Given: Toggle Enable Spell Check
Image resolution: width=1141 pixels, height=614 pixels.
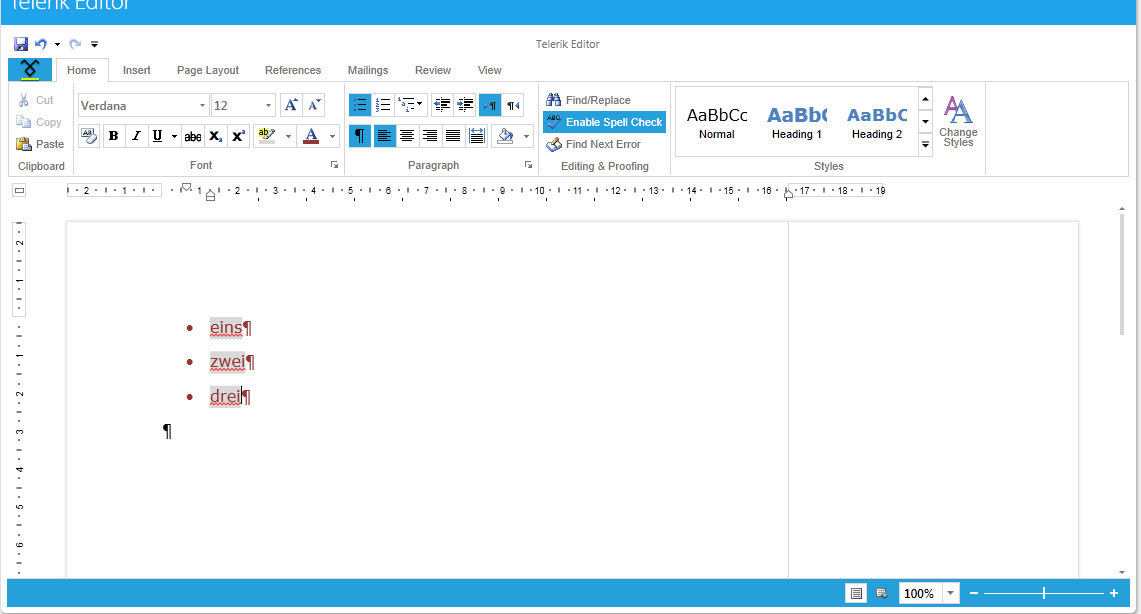Looking at the screenshot, I should click(605, 122).
